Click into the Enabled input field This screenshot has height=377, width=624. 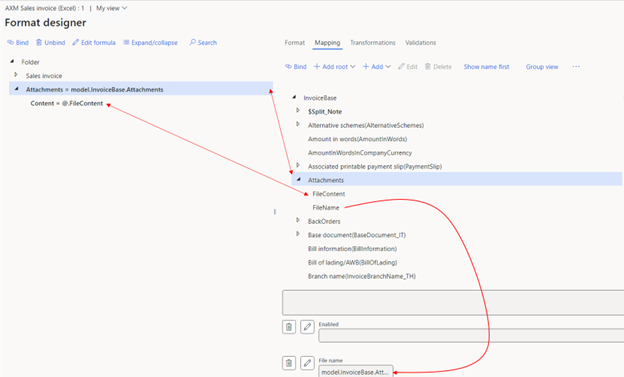coord(471,335)
